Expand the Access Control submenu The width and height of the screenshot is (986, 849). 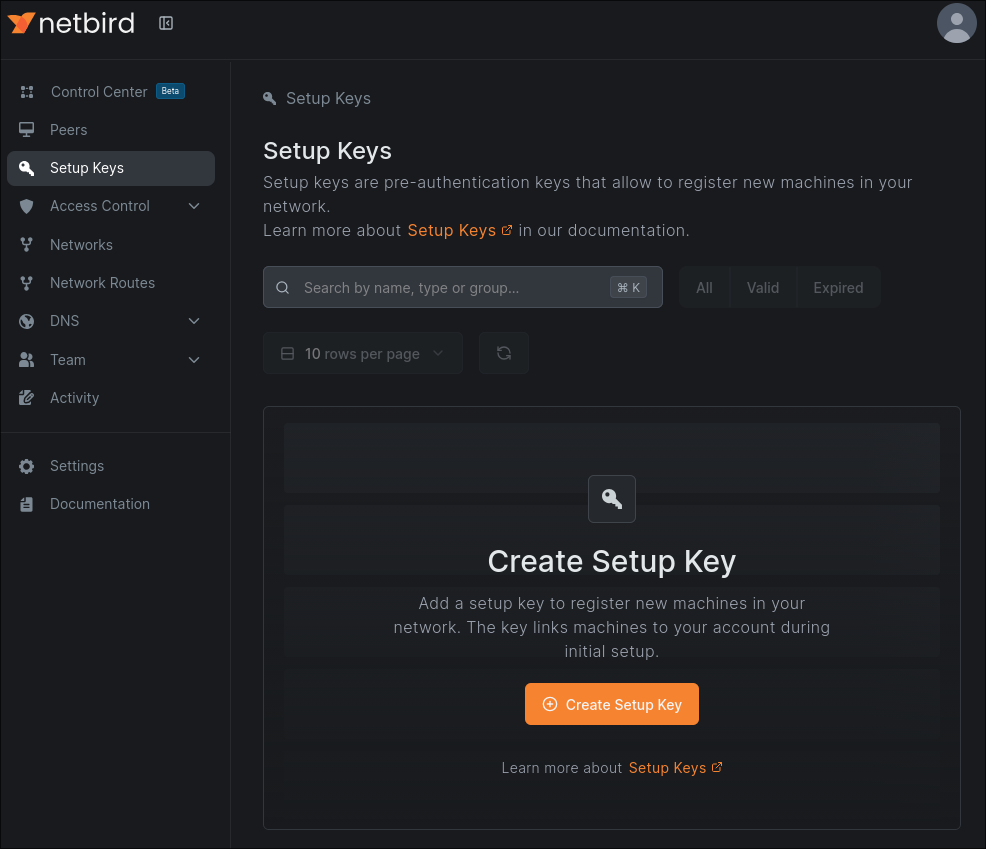point(194,206)
